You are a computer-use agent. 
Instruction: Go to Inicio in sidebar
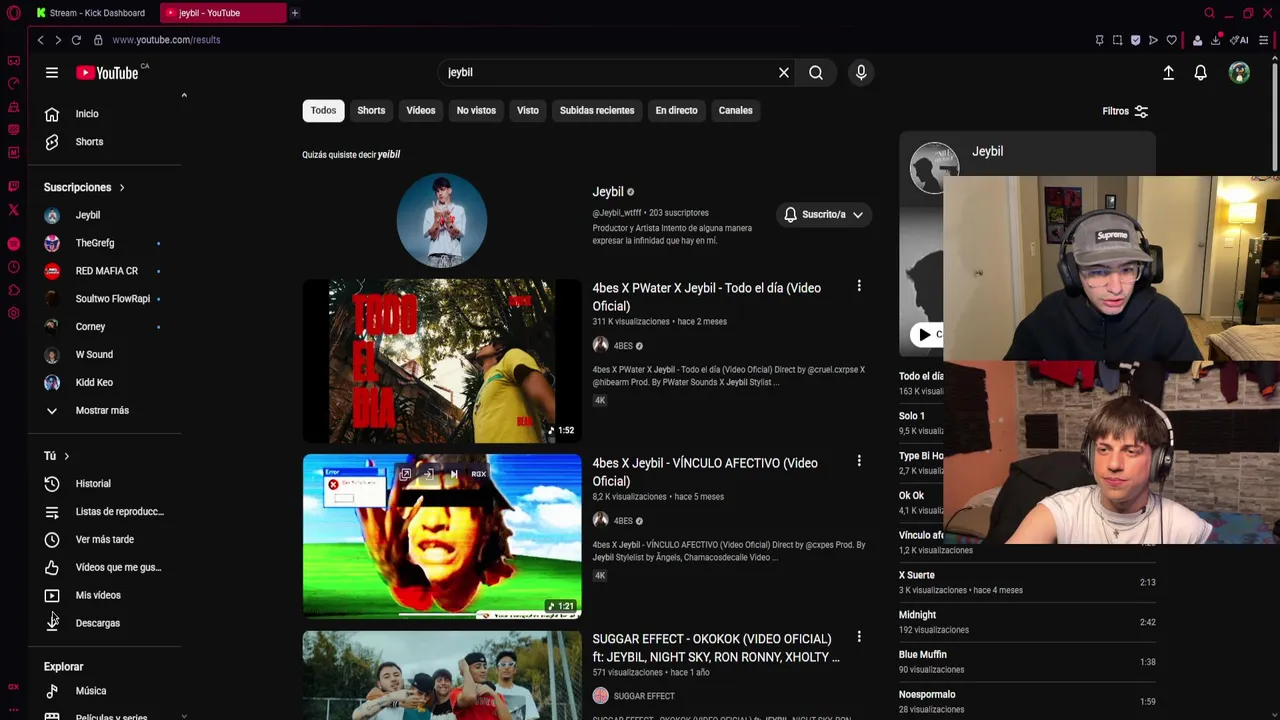103,114
